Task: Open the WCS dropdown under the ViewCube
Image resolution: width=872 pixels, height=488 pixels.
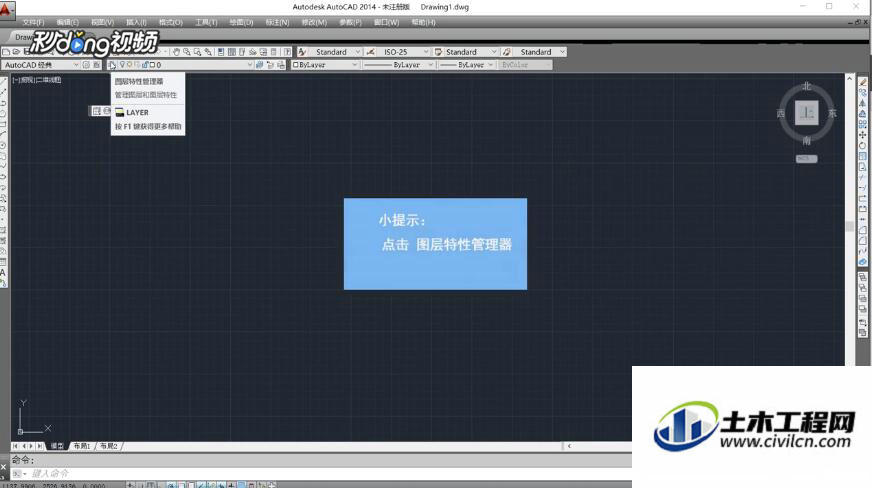Action: point(806,159)
